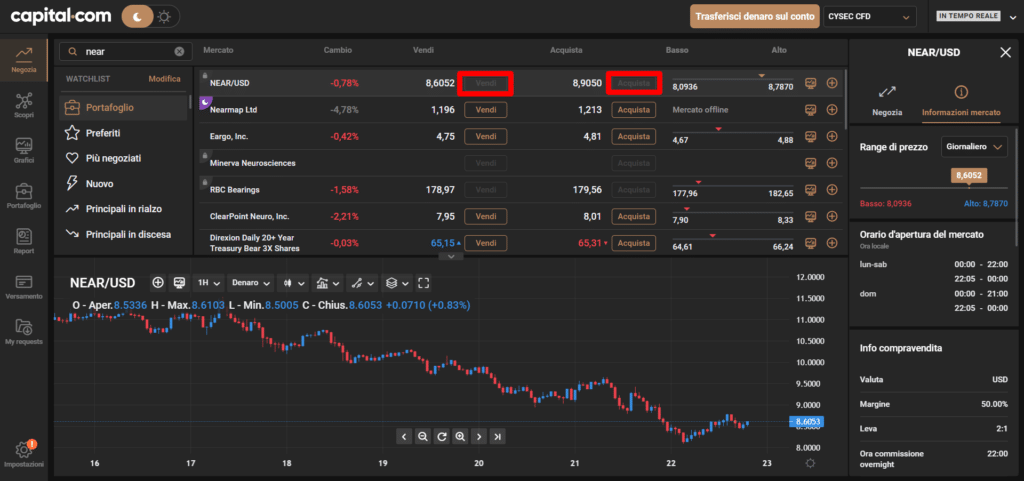Open the drawing tools dropdown
The width and height of the screenshot is (1024, 481).
pos(362,283)
